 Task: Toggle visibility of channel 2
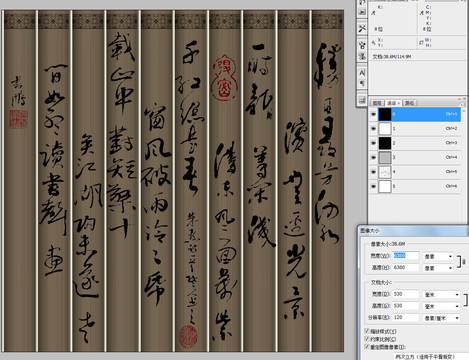click(373, 143)
